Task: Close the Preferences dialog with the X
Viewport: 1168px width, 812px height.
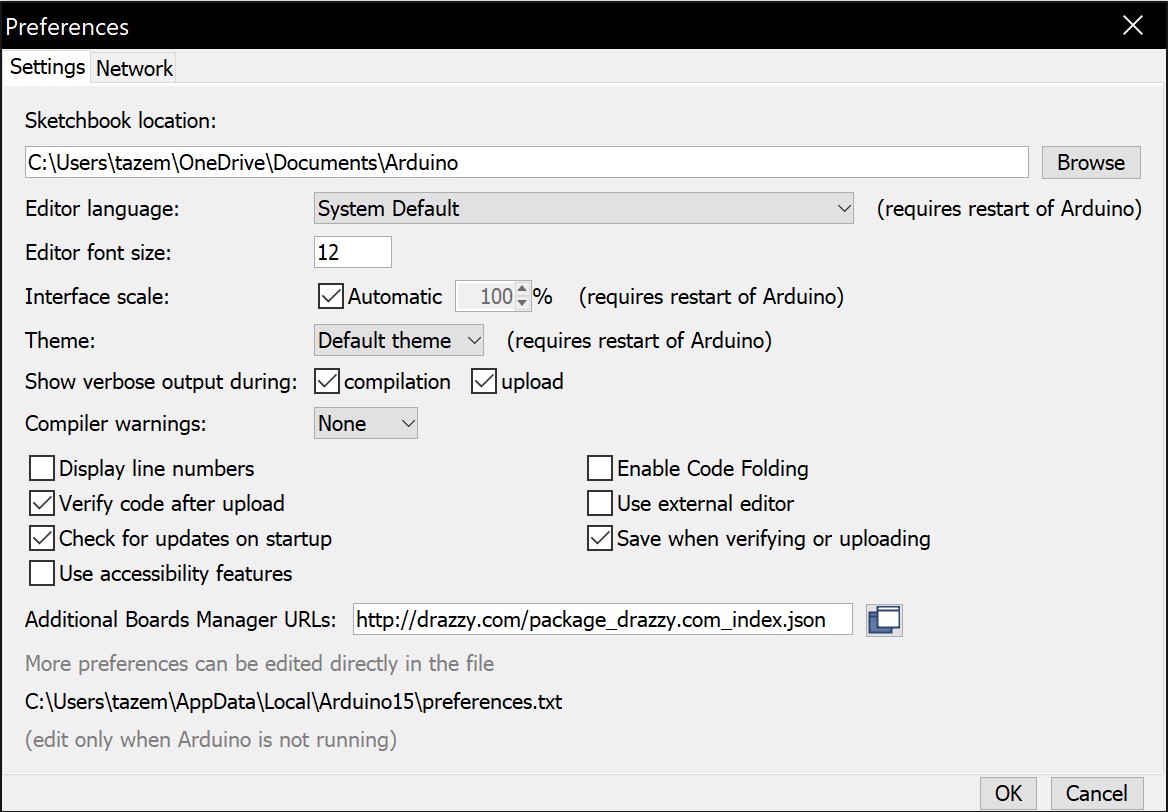Action: 1133,25
